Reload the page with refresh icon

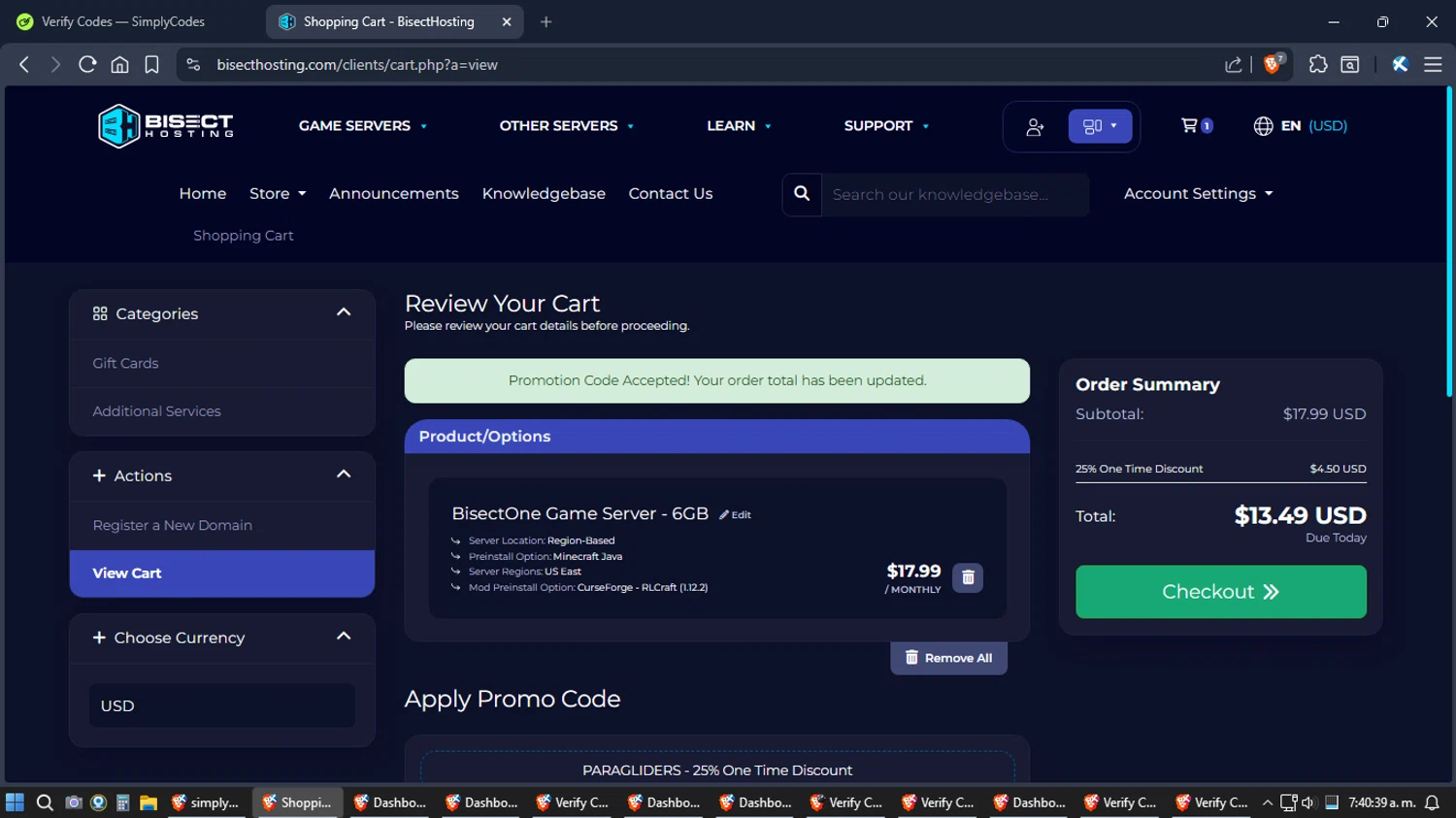(x=87, y=65)
